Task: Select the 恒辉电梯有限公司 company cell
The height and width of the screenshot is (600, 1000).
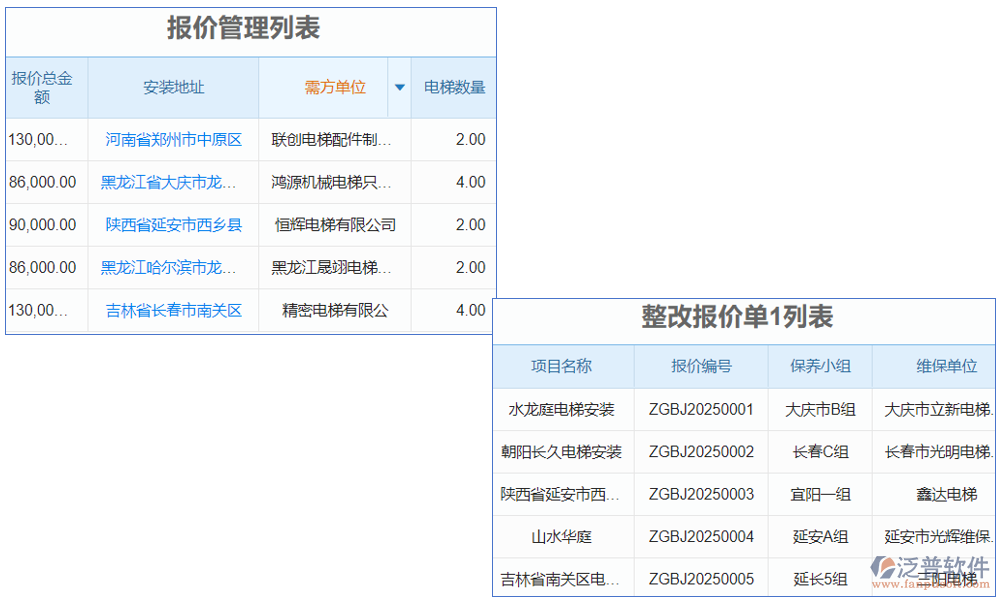Action: tap(333, 225)
